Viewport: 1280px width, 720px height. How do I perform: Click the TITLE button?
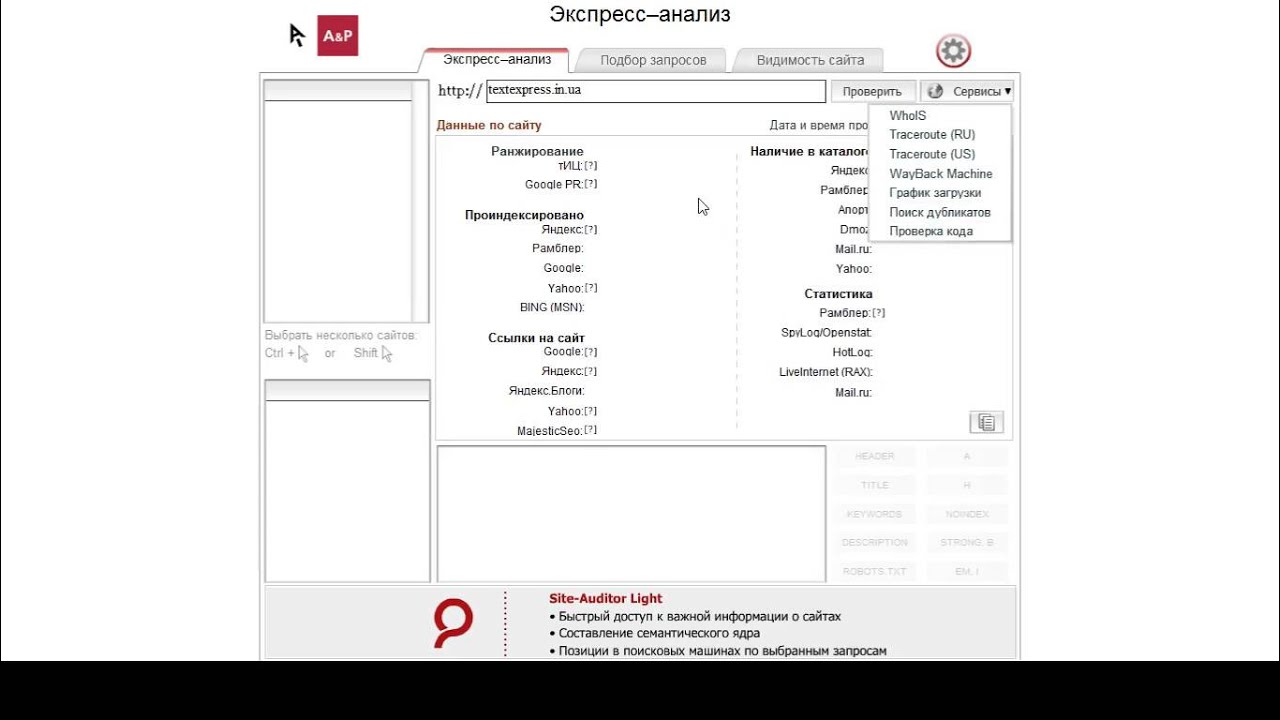pyautogui.click(x=875, y=485)
